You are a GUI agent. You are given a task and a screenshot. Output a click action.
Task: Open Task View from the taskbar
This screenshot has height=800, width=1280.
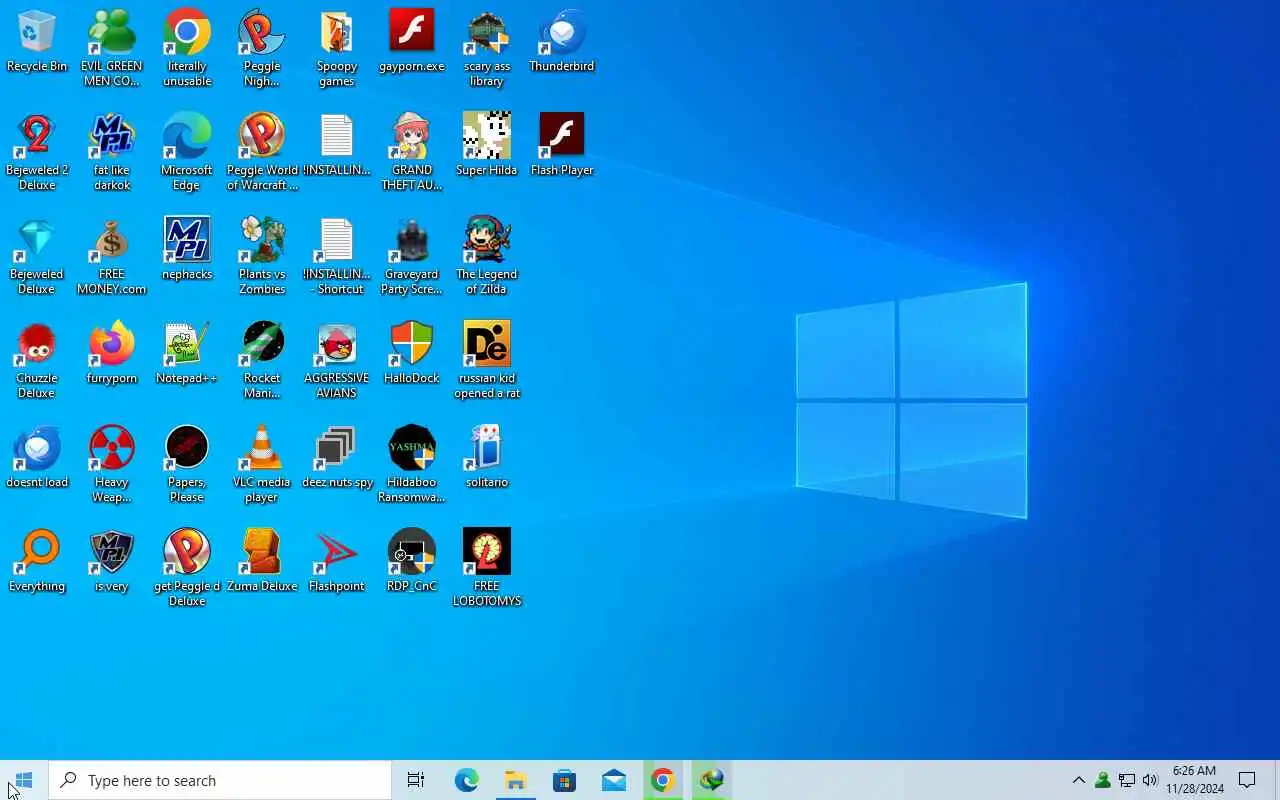click(416, 780)
